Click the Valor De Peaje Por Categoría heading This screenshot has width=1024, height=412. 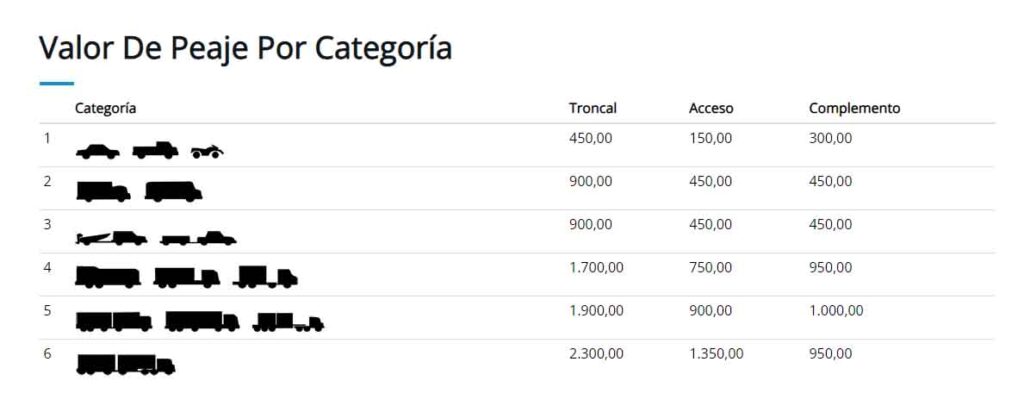[246, 49]
